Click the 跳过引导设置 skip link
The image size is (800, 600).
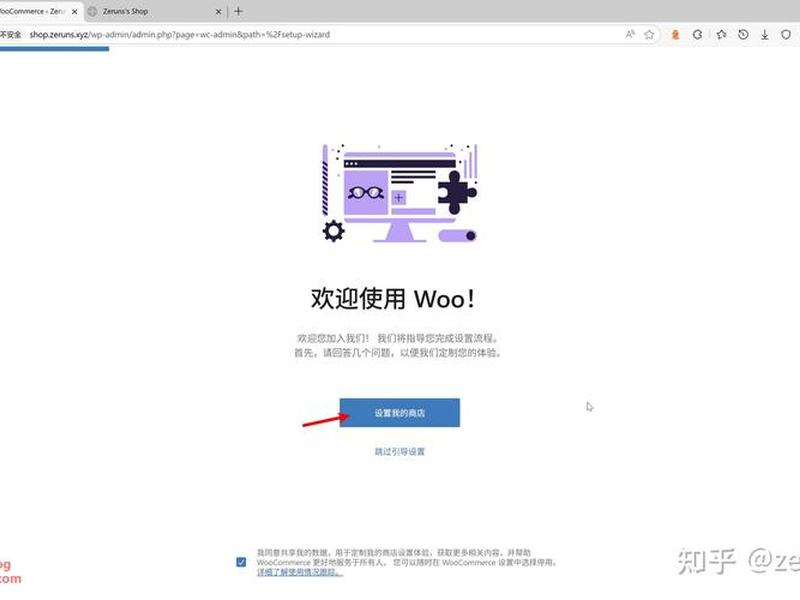pos(399,452)
